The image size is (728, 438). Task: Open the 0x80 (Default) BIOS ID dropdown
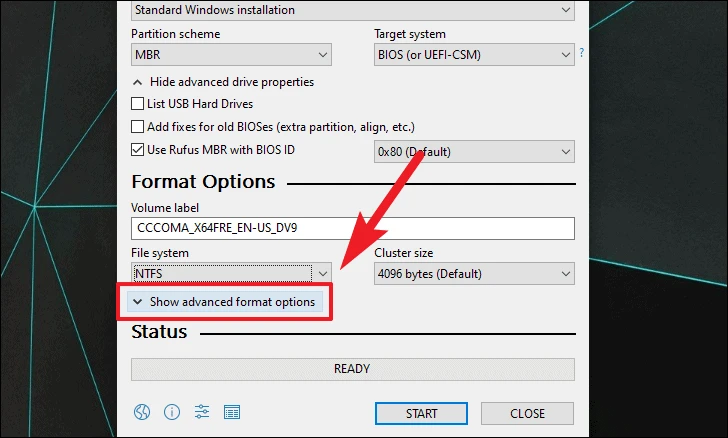[474, 151]
